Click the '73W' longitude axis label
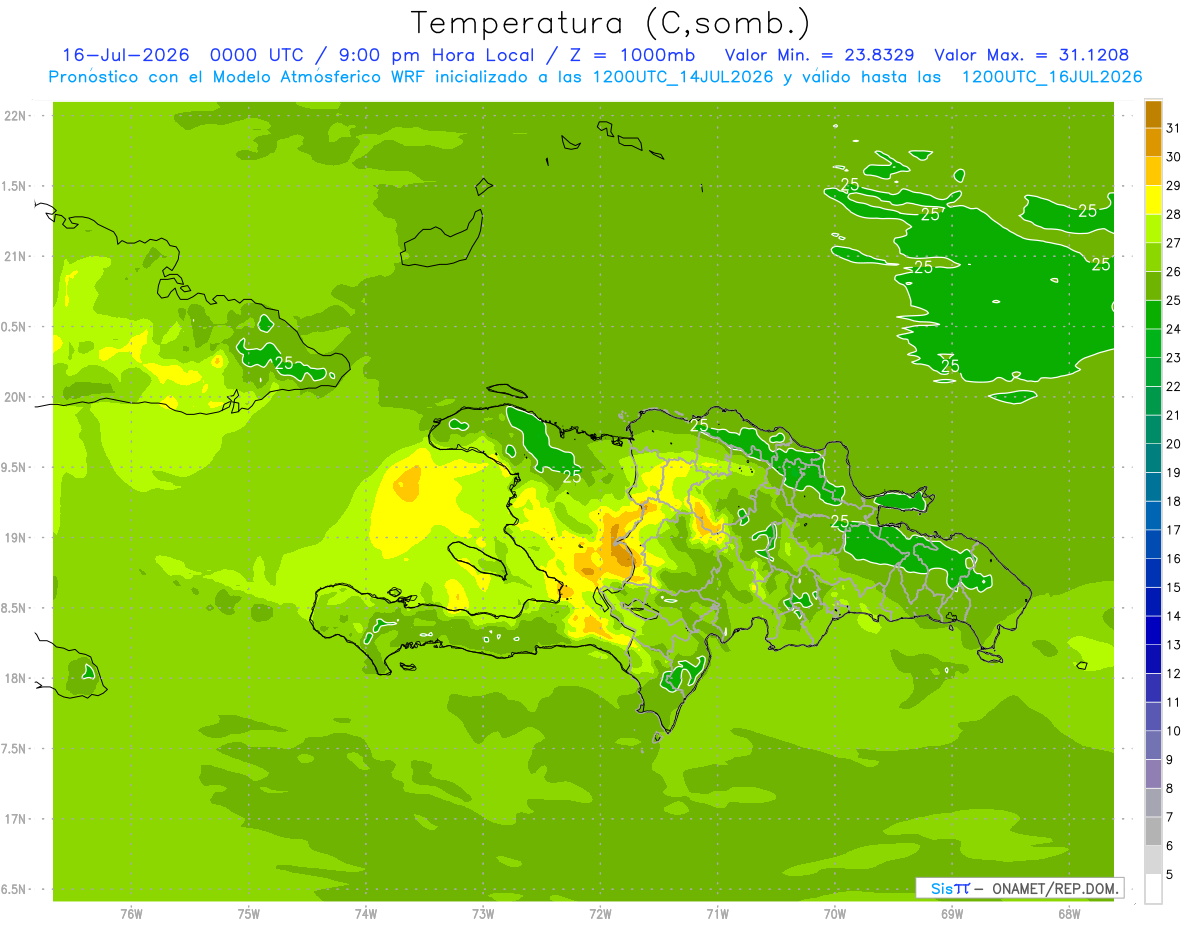 [x=483, y=913]
